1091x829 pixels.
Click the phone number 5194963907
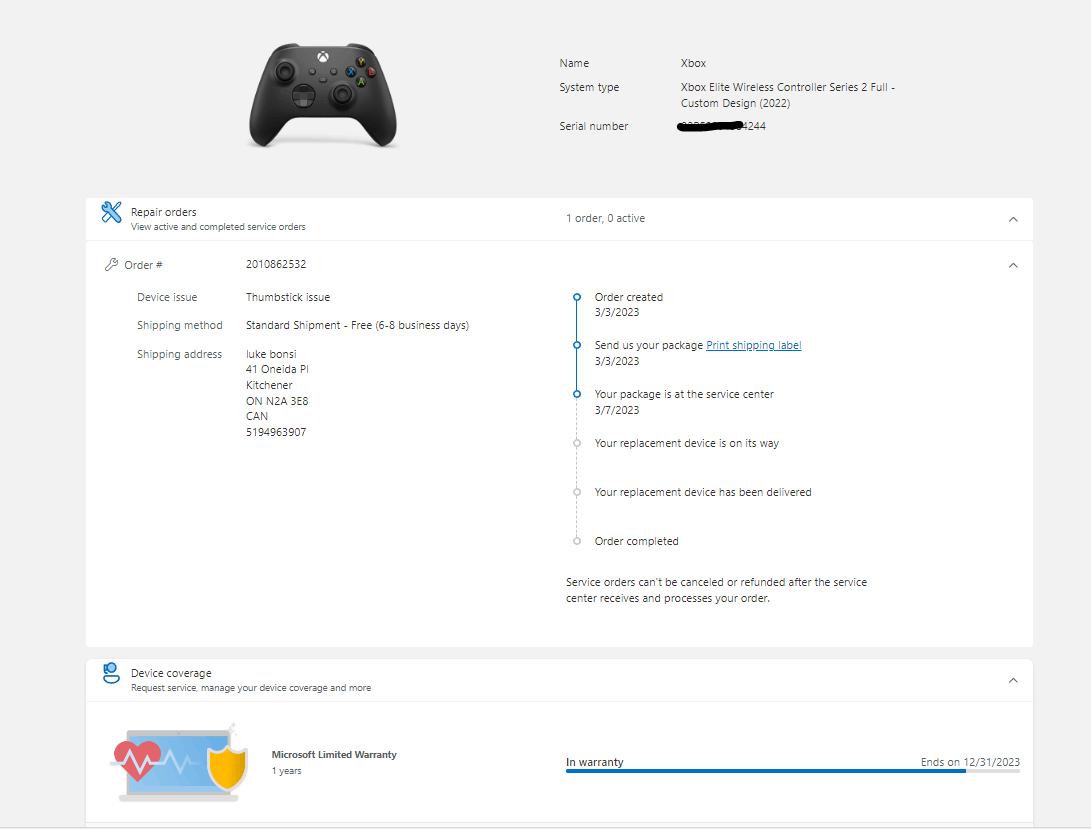[276, 432]
